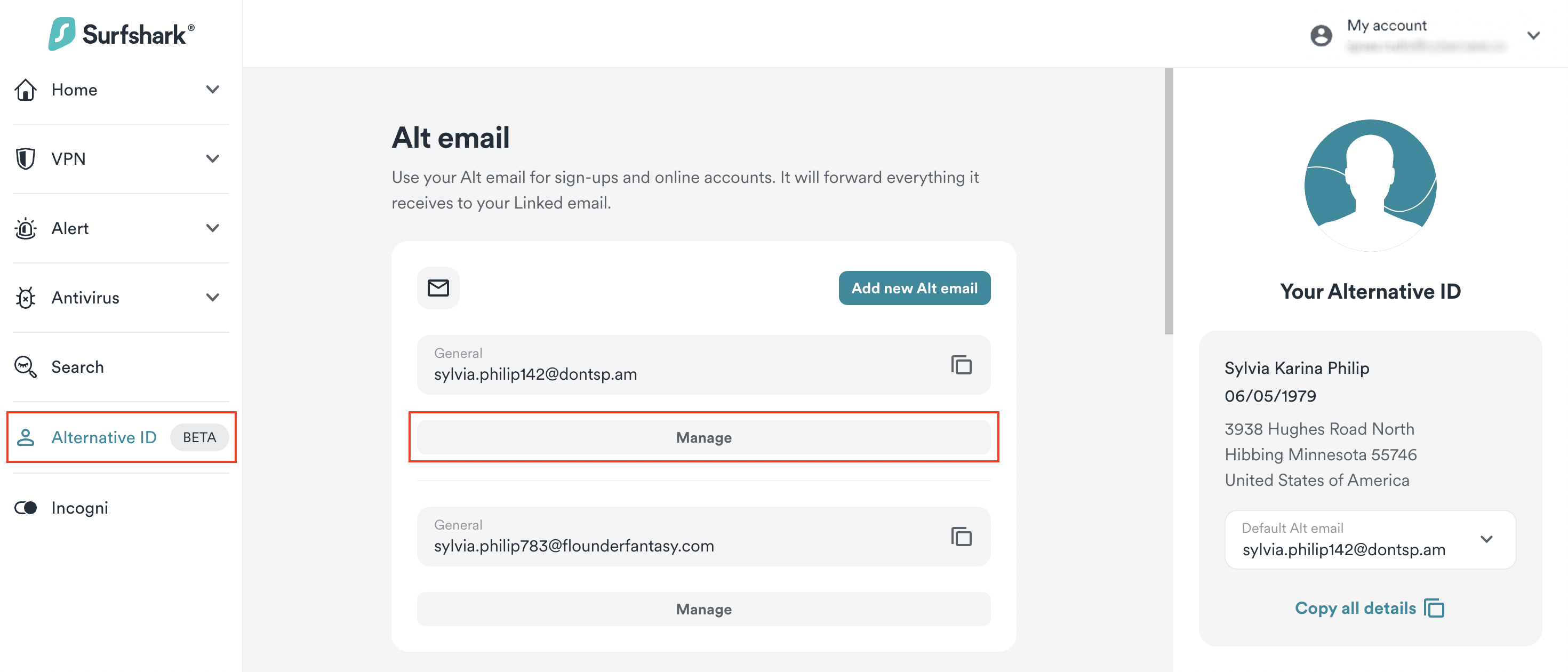
Task: Click the VPN shield icon in sidebar
Action: (x=26, y=159)
